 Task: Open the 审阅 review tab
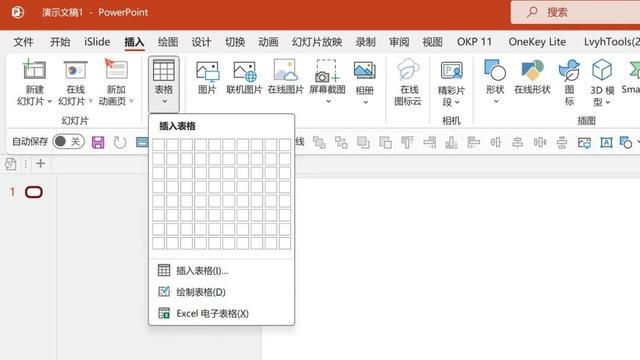399,42
